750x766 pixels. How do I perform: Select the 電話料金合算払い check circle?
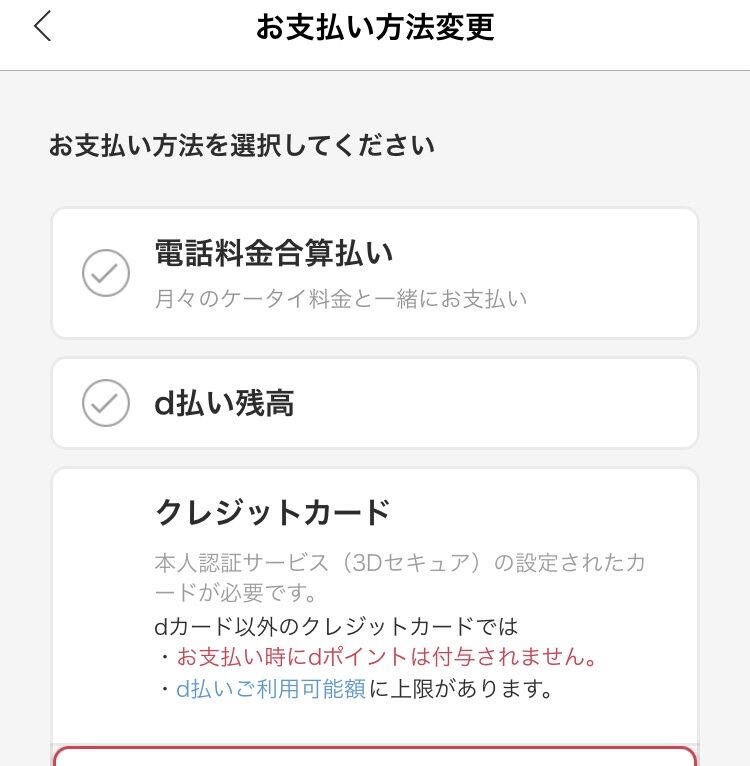coord(106,273)
